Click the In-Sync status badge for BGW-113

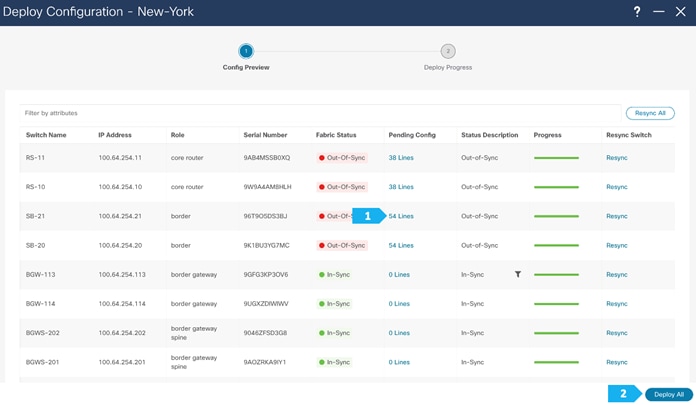pos(335,274)
